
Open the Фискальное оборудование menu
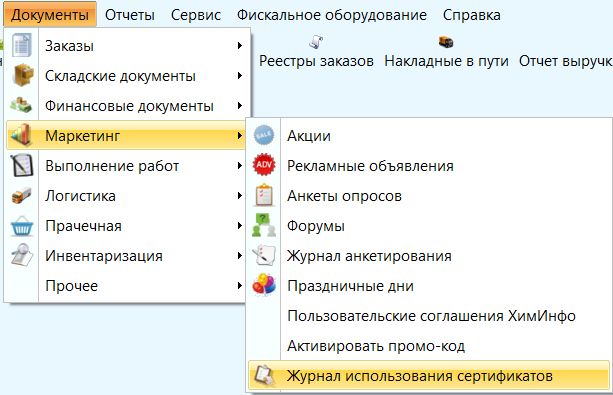tap(332, 15)
